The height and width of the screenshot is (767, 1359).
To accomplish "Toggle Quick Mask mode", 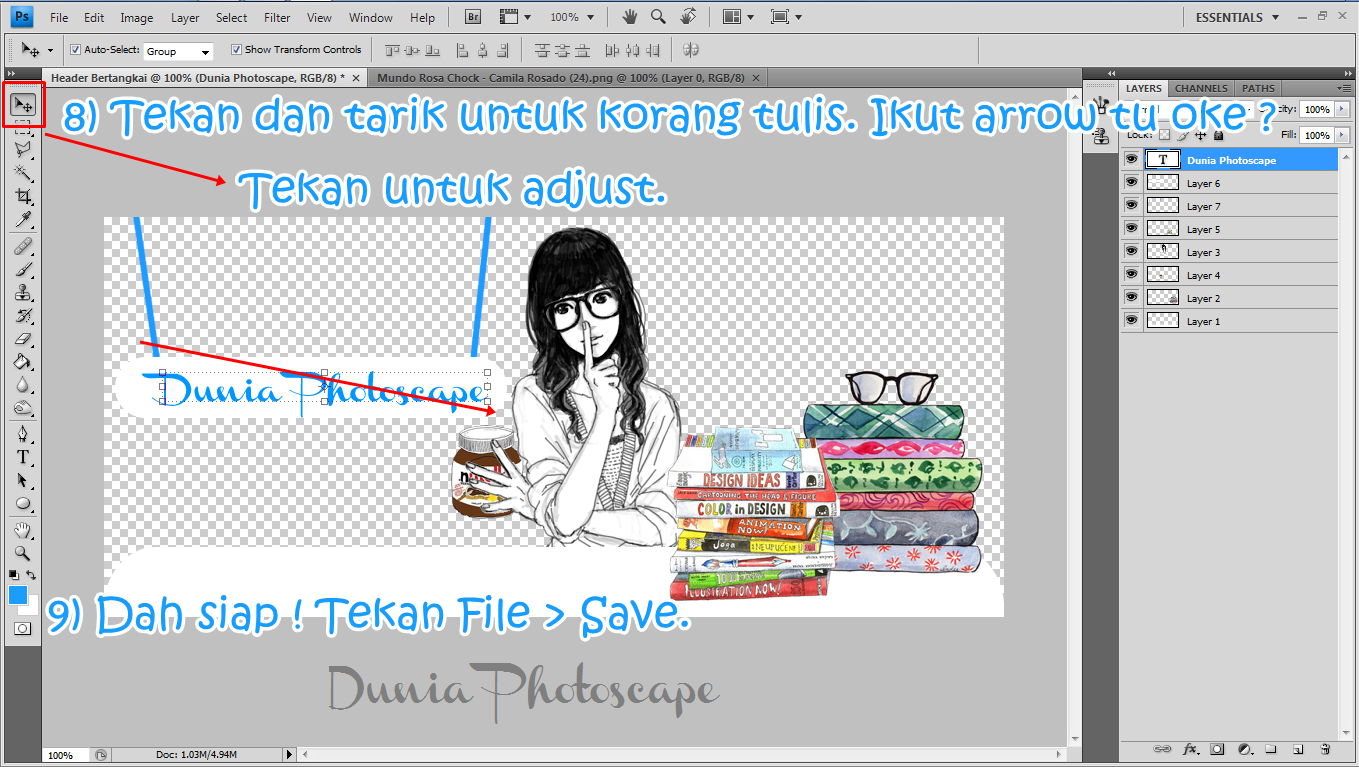I will tap(23, 628).
